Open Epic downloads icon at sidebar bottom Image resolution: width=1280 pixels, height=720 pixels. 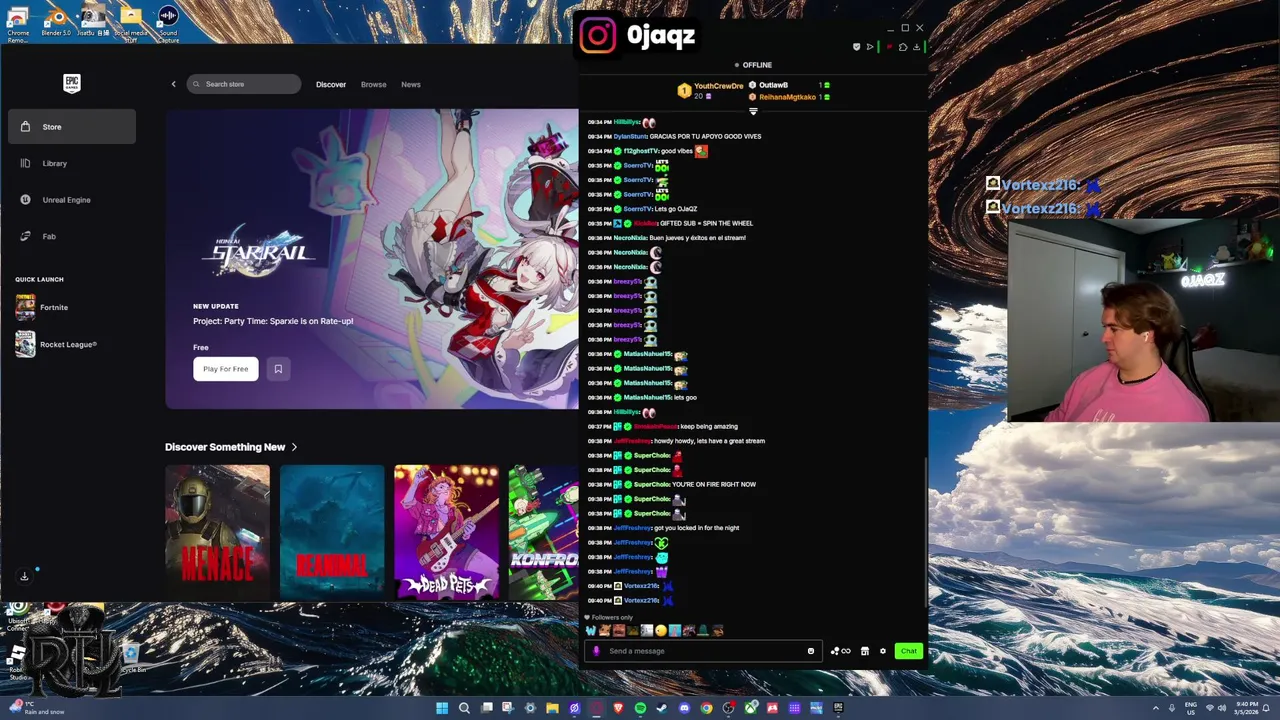(24, 576)
